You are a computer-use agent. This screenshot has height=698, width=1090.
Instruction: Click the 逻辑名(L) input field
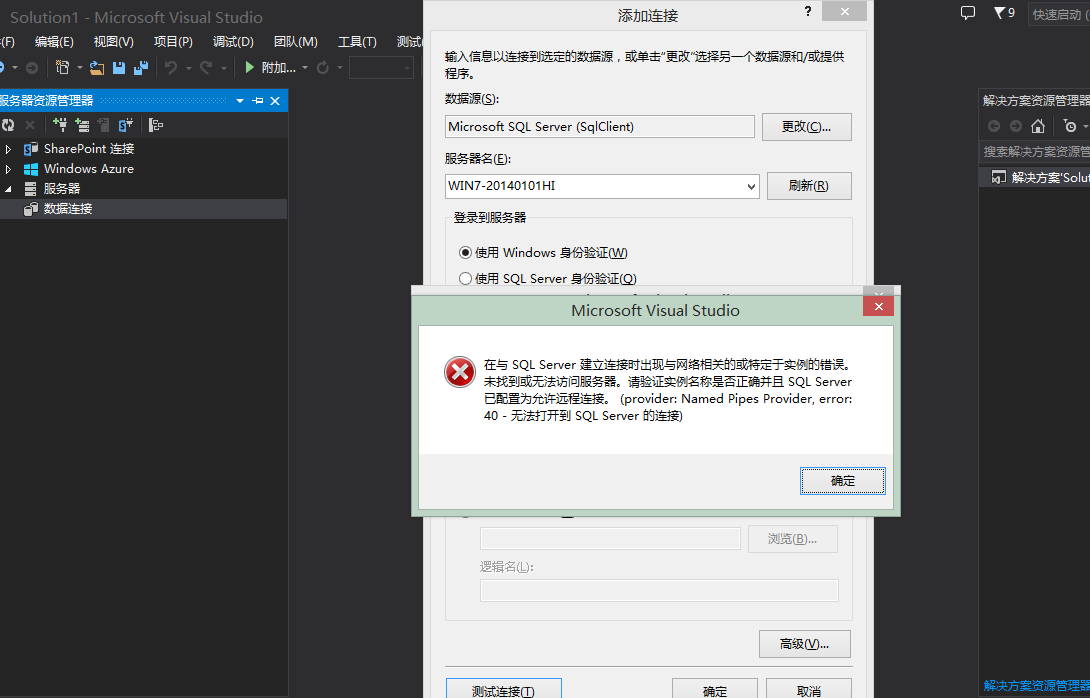point(659,590)
